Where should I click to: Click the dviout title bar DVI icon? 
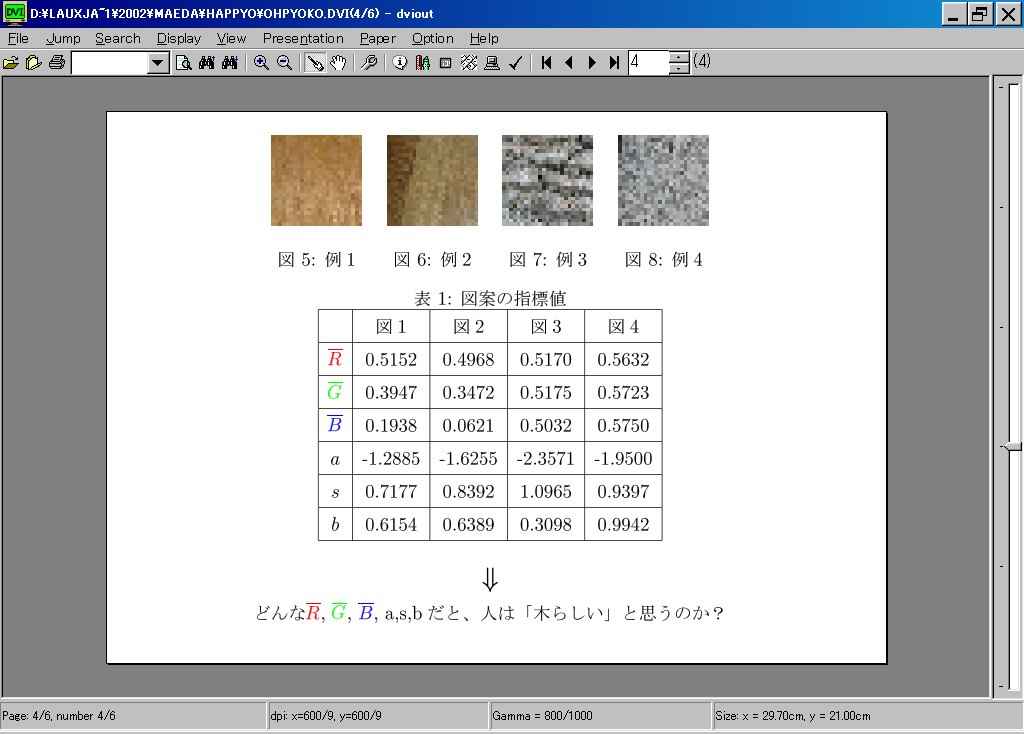(x=14, y=13)
